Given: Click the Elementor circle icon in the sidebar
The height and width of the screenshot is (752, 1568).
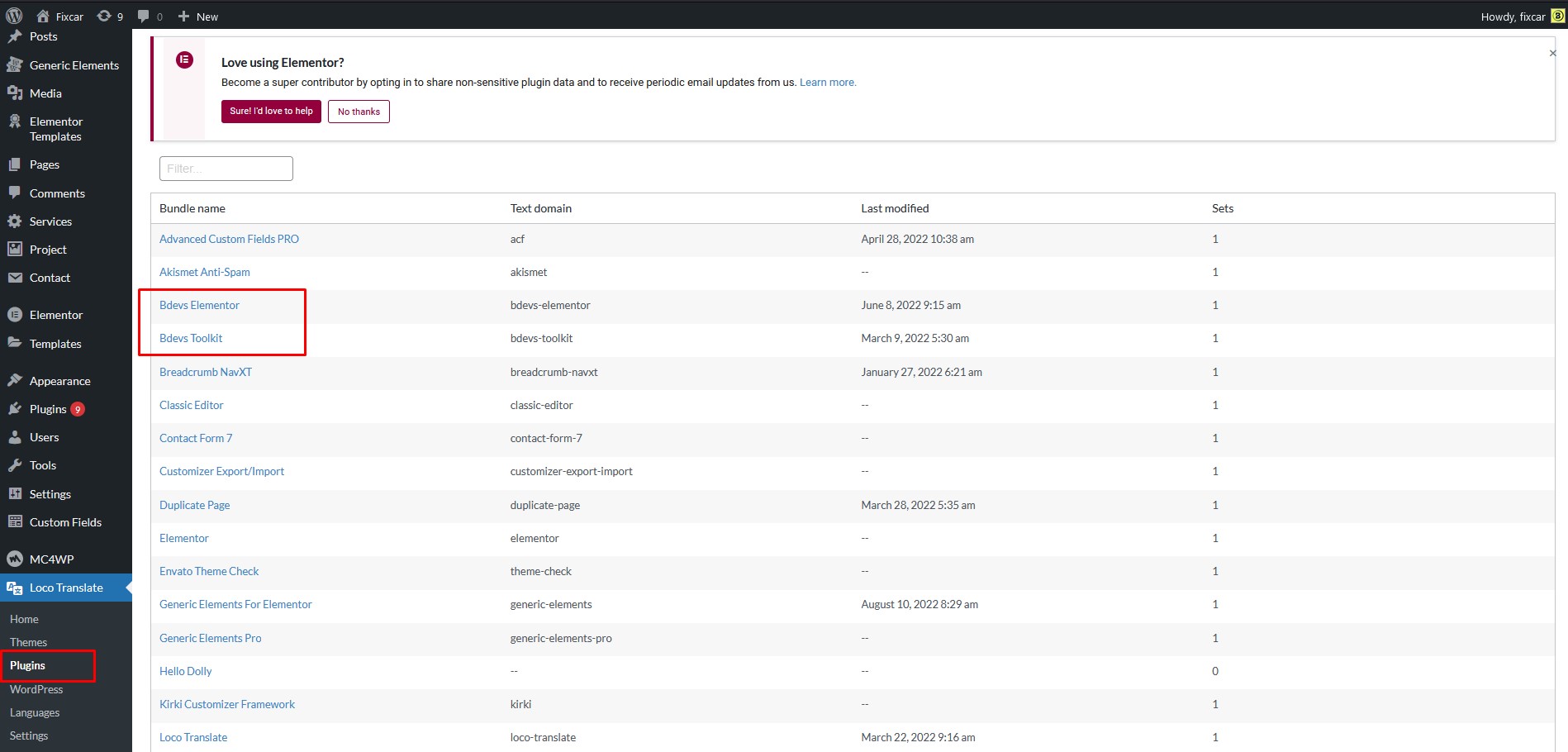Looking at the screenshot, I should coord(15,314).
